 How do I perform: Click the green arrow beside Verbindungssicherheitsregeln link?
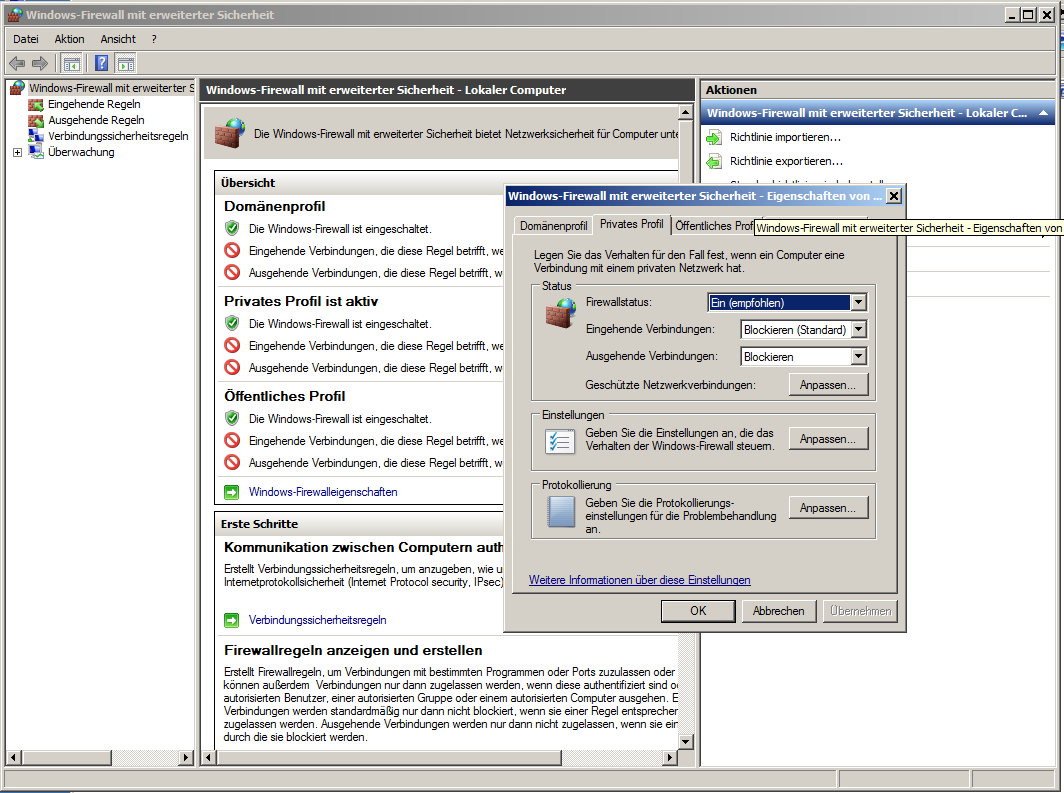tap(232, 620)
